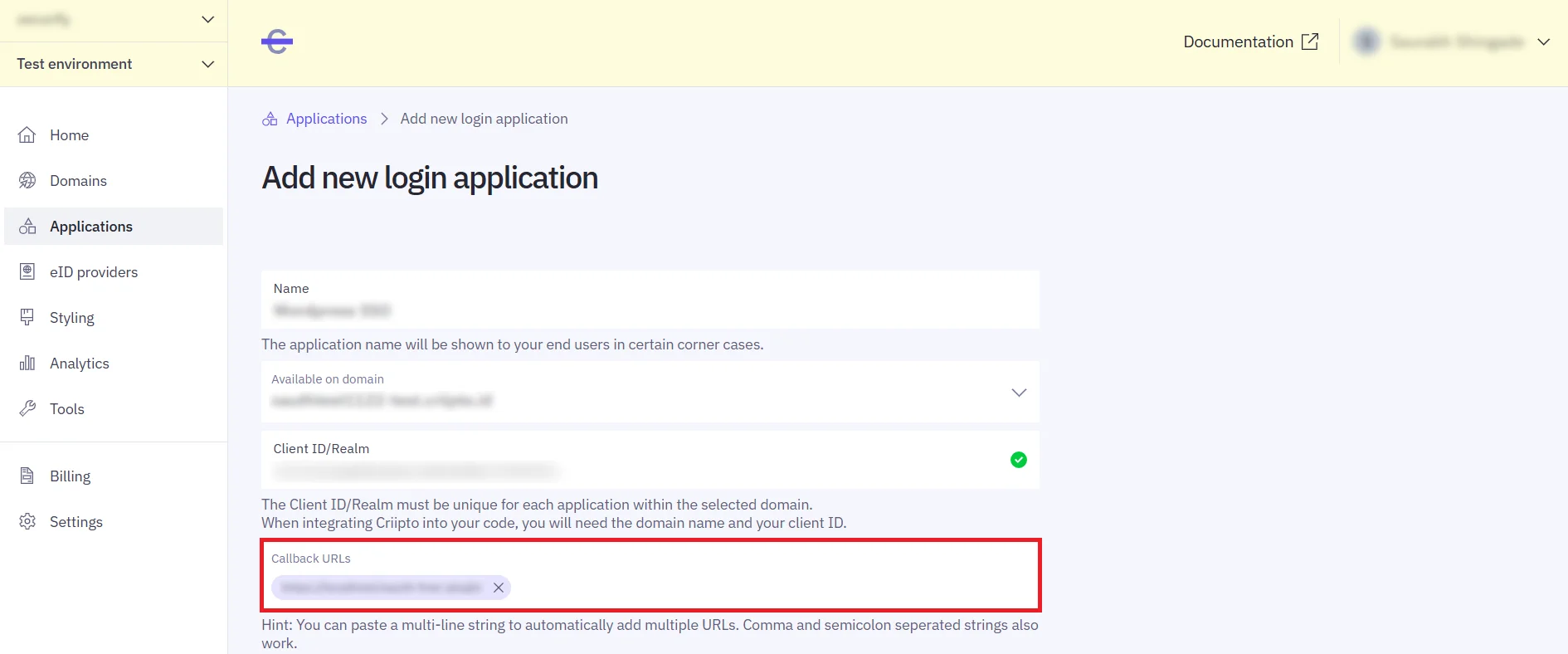Viewport: 1568px width, 654px height.
Task: Go back via Applications breadcrumb link
Action: pos(326,119)
